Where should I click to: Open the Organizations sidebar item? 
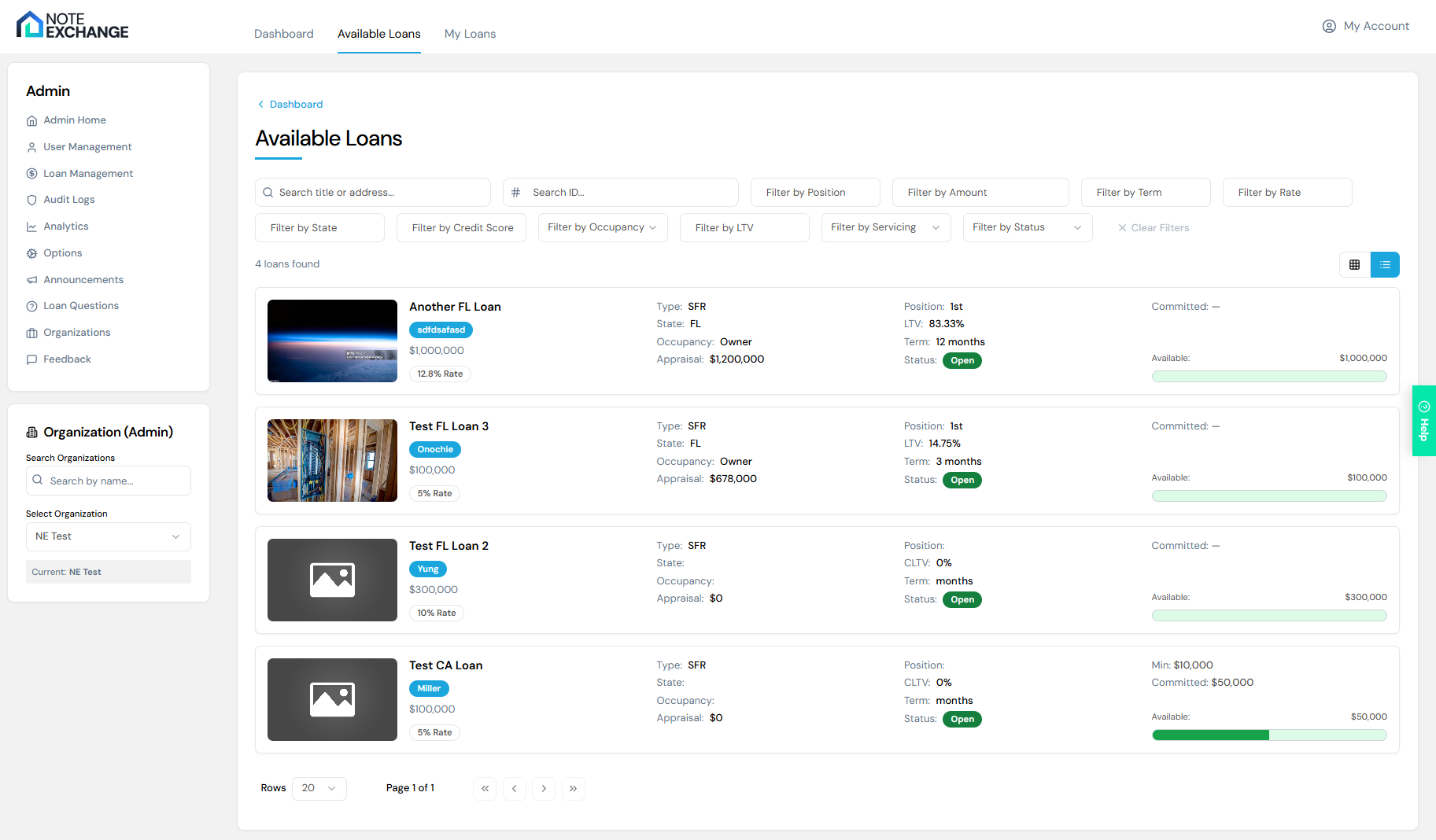(x=76, y=332)
